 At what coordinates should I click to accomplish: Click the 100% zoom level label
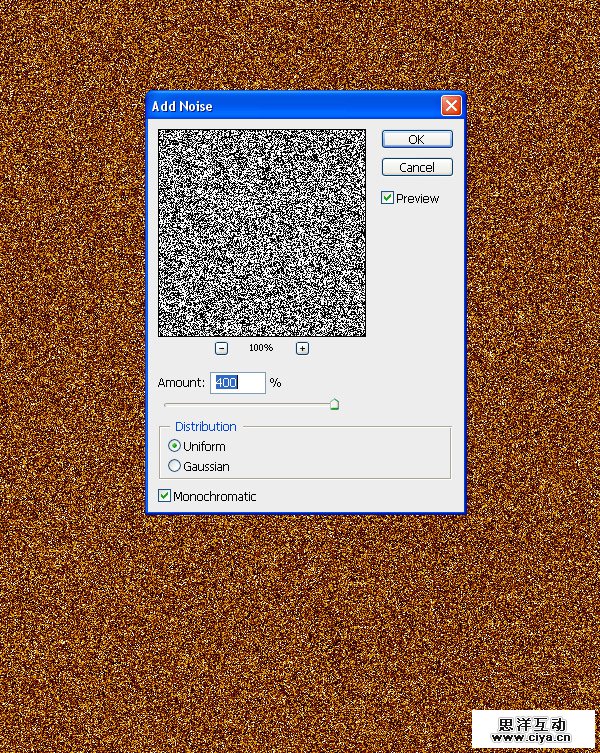(261, 348)
